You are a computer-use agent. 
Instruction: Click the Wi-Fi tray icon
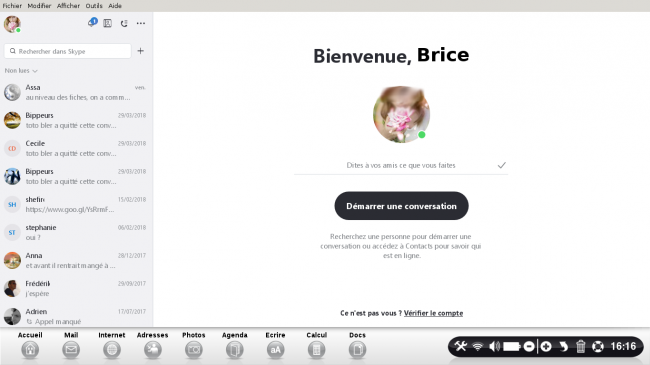click(x=478, y=346)
